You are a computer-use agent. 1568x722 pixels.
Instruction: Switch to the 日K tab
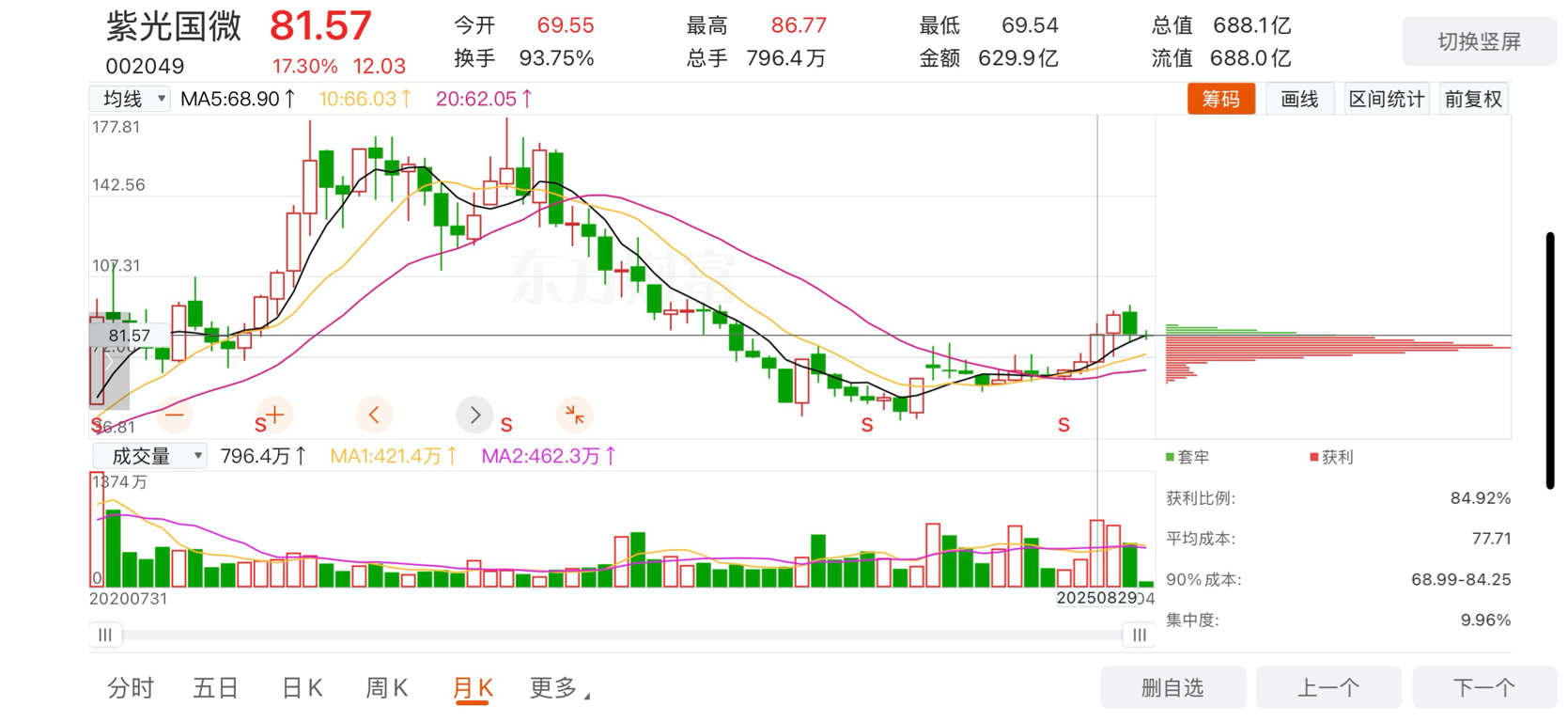(x=303, y=688)
